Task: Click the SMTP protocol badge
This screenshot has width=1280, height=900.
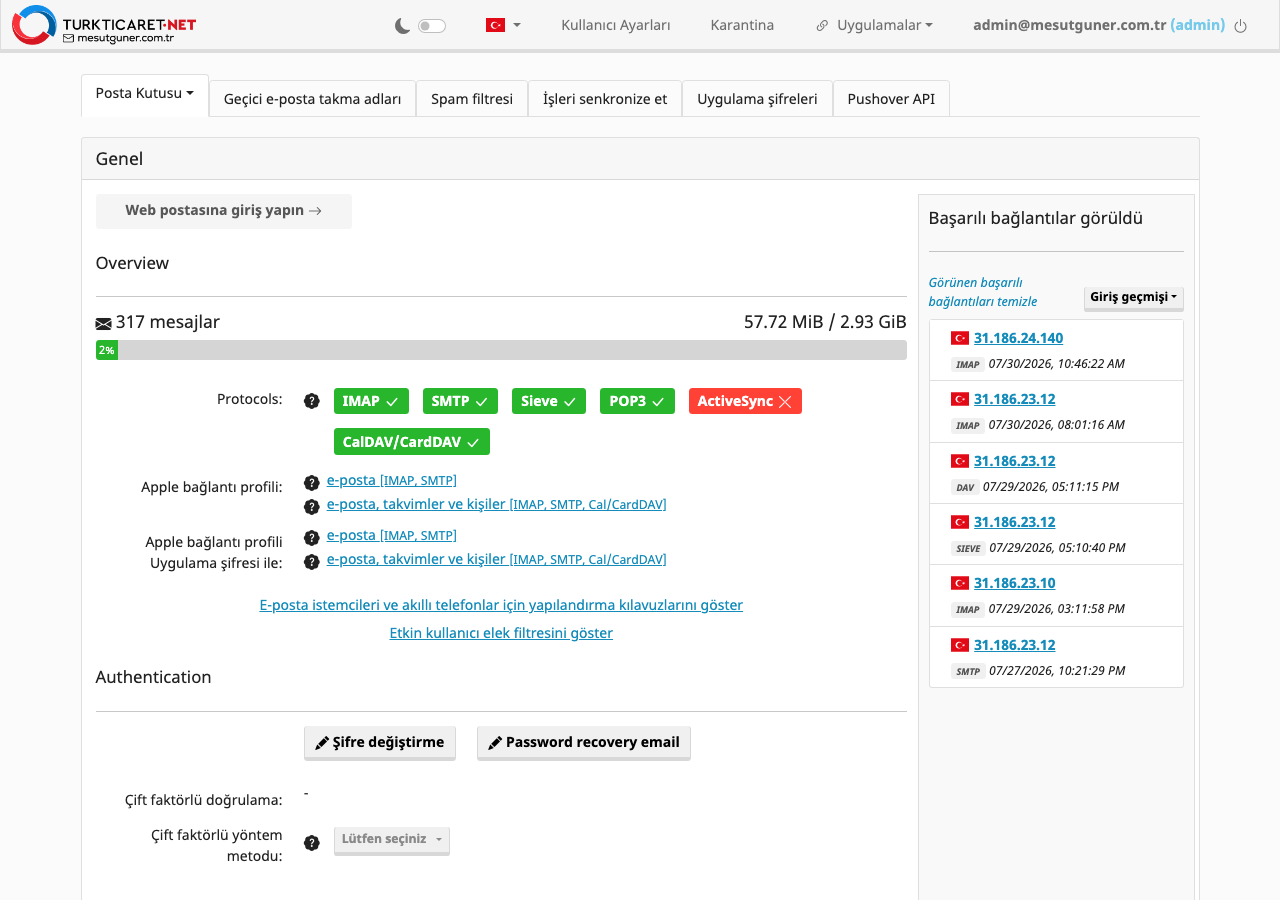Action: (x=460, y=401)
